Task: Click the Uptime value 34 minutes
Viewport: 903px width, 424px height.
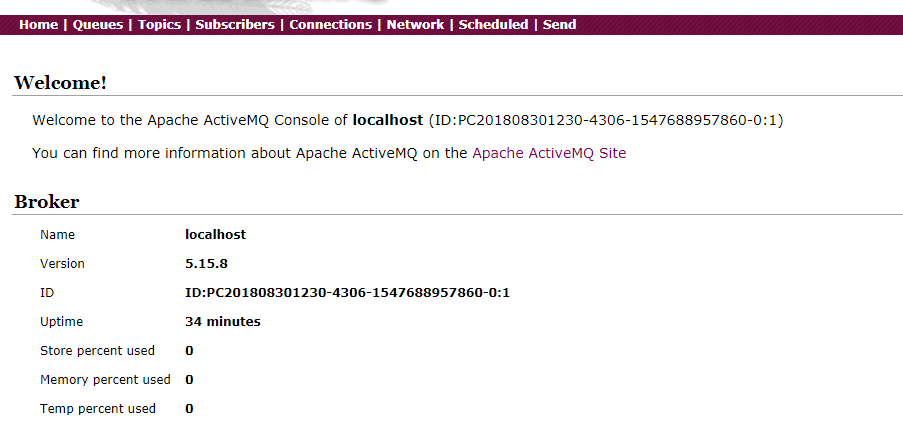Action: point(222,321)
